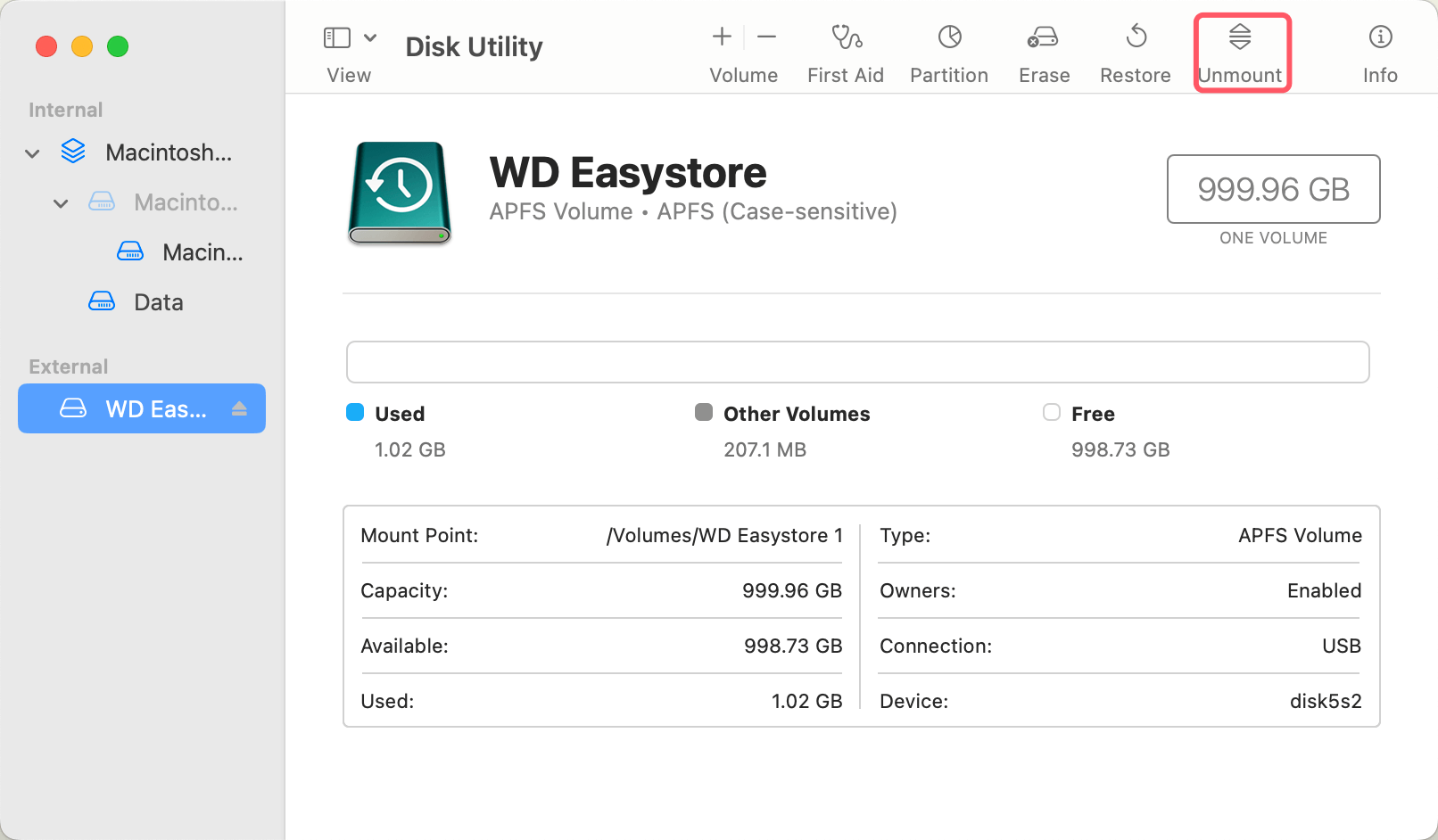Add a volume with plus button
This screenshot has height=840, width=1438.
tap(722, 37)
